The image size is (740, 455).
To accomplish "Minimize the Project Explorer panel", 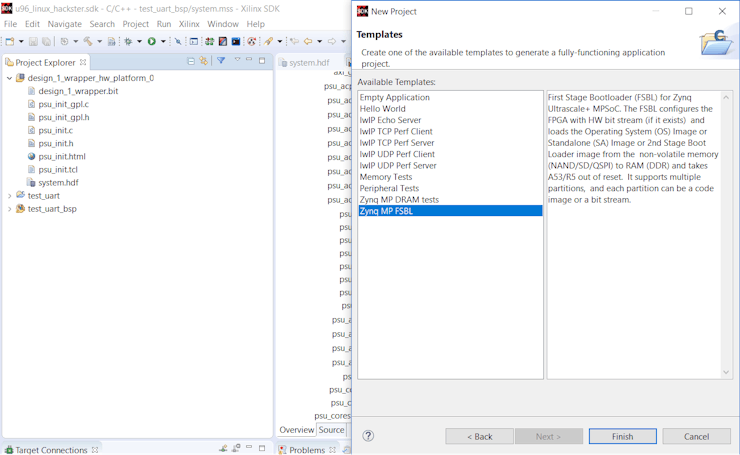I will tap(249, 60).
